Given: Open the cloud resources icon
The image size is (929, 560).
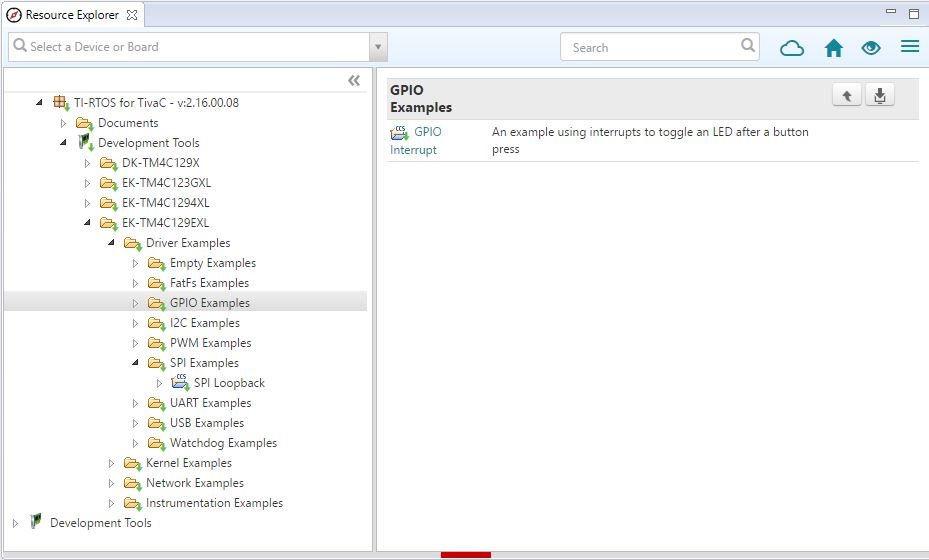Looking at the screenshot, I should [x=792, y=48].
